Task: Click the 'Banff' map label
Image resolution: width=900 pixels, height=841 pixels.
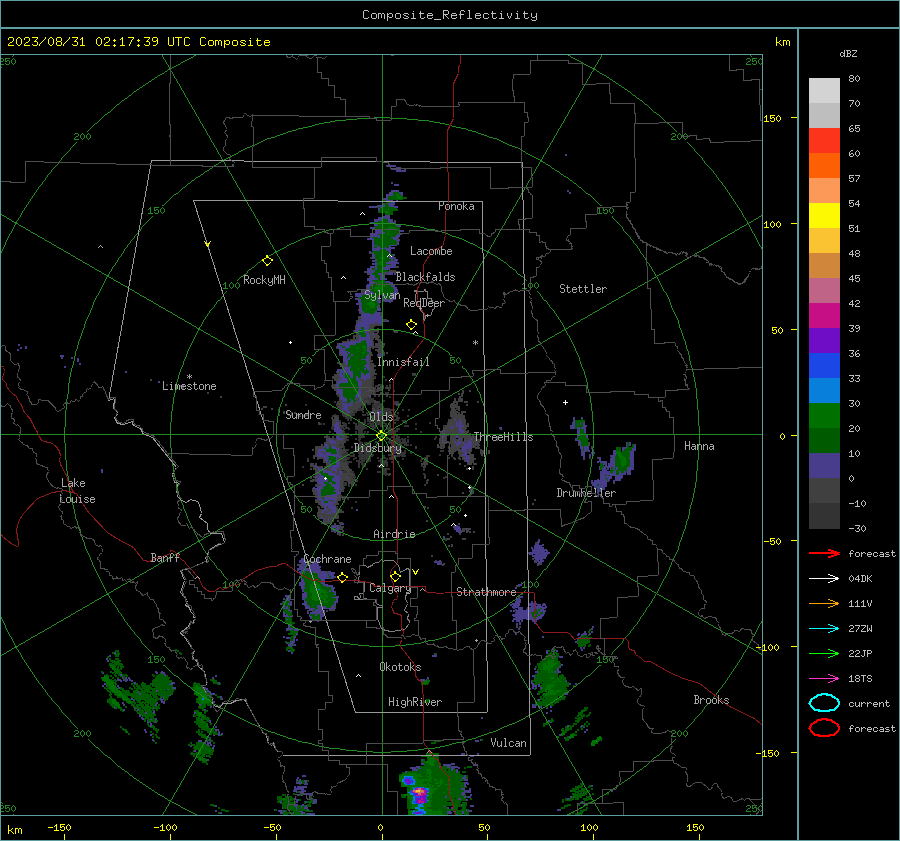Action: pos(165,557)
